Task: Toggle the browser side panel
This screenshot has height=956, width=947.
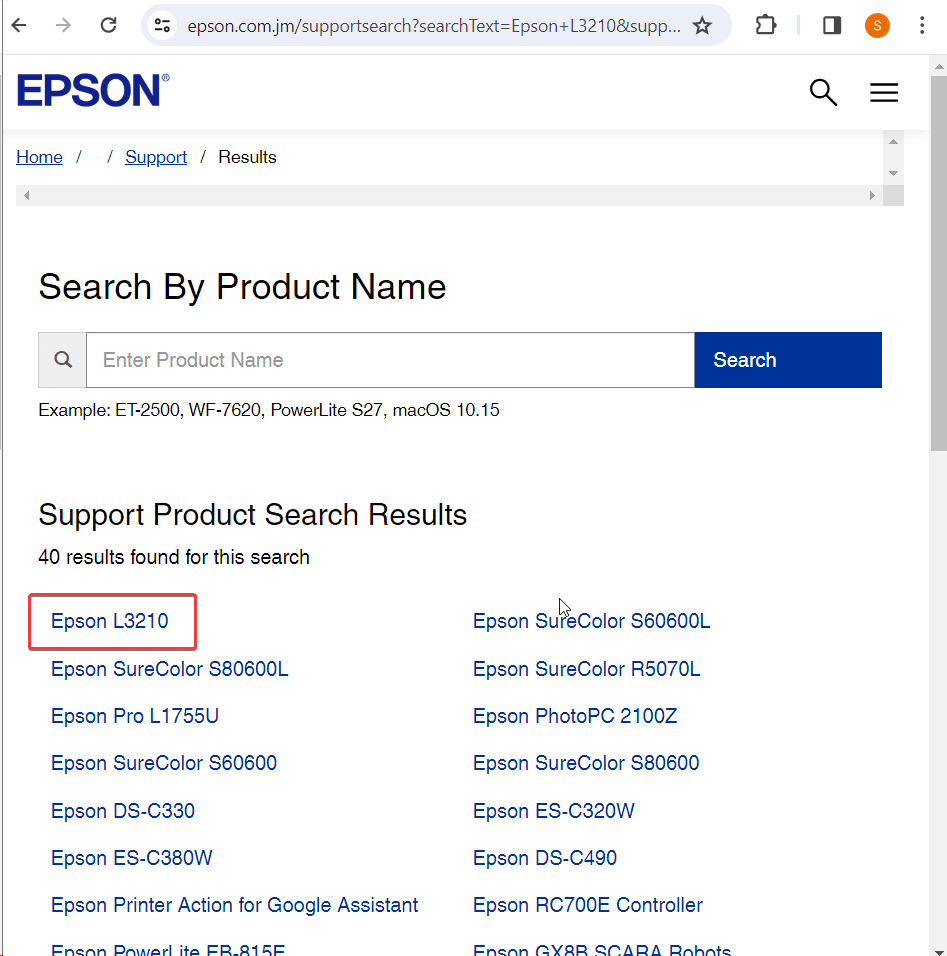Action: coord(832,26)
